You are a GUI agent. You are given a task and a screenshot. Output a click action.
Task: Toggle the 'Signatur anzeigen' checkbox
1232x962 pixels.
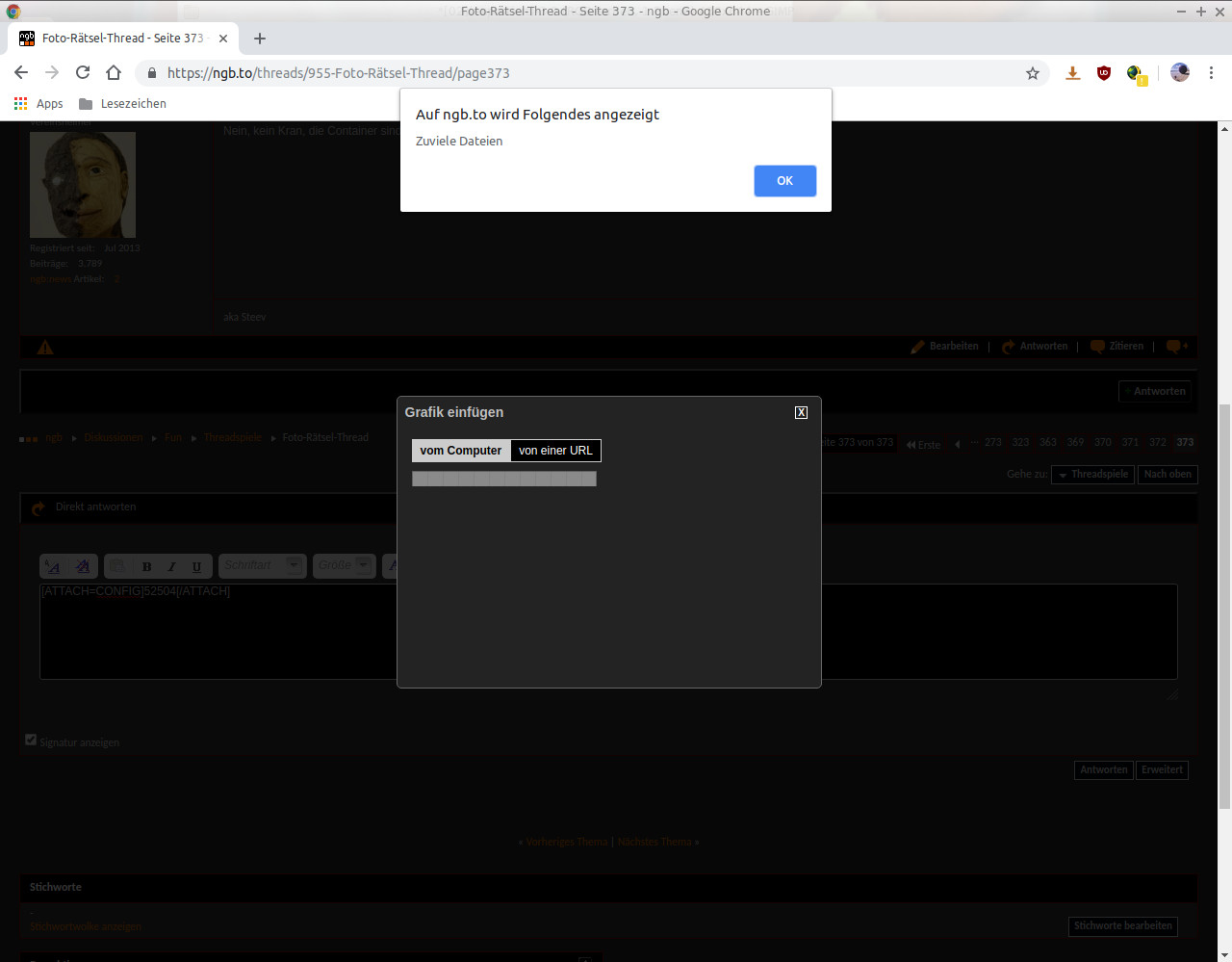[x=31, y=740]
